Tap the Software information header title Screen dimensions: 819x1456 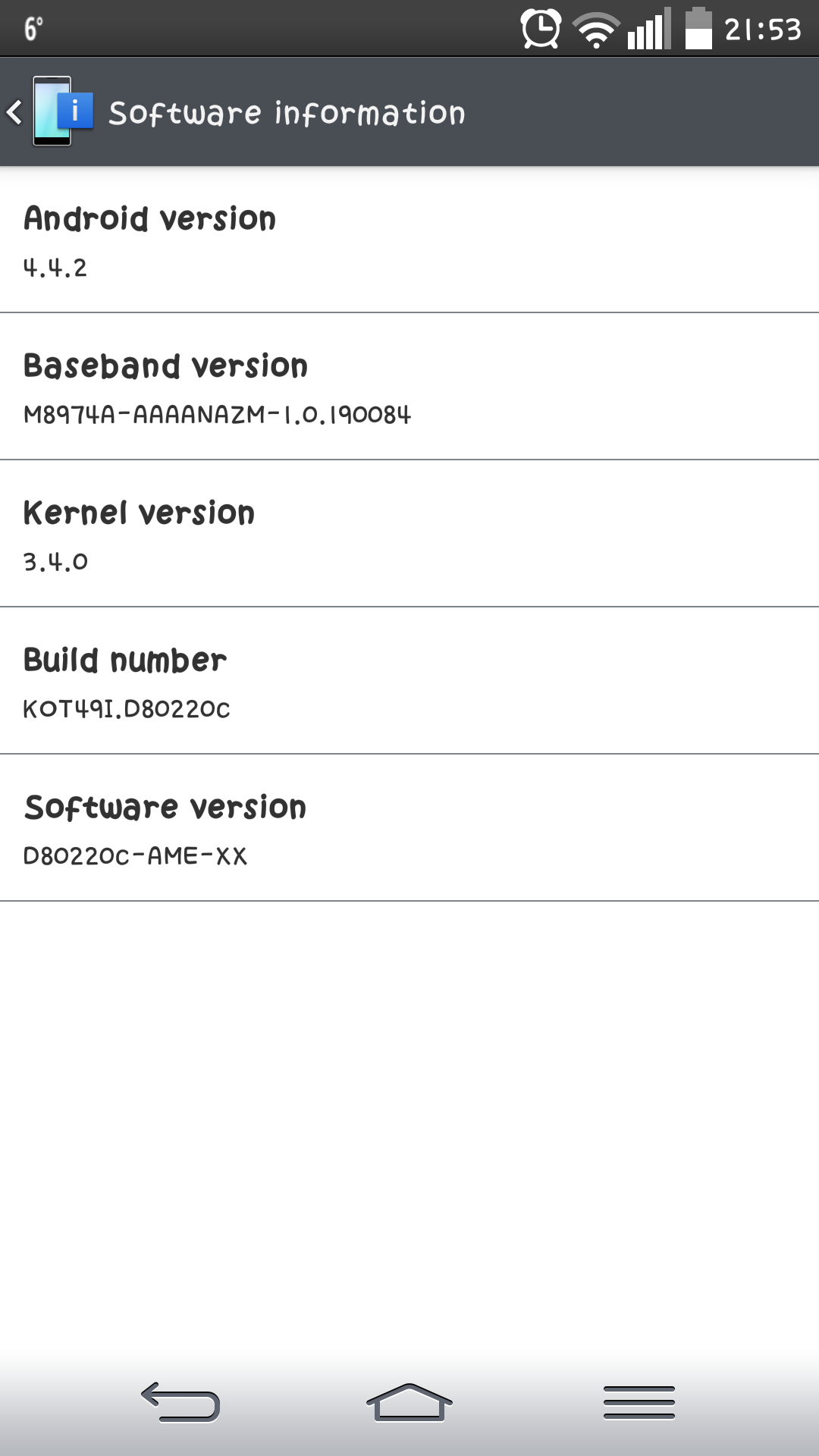pos(287,113)
